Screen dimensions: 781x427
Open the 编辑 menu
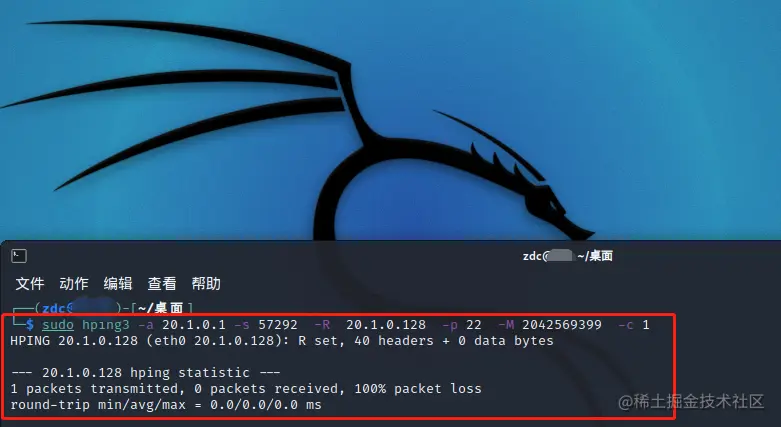click(x=118, y=284)
